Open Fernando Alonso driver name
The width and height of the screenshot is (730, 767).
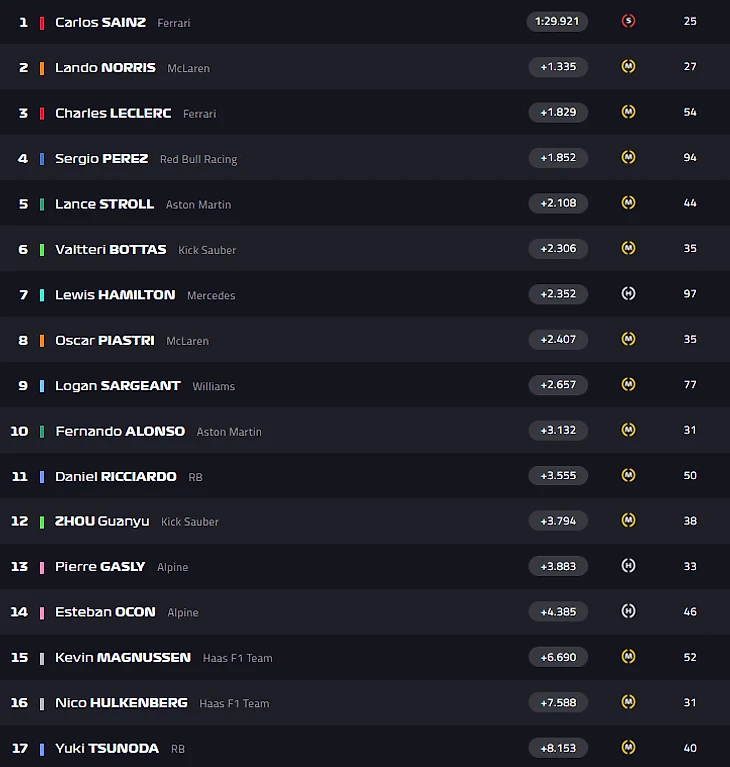(120, 431)
